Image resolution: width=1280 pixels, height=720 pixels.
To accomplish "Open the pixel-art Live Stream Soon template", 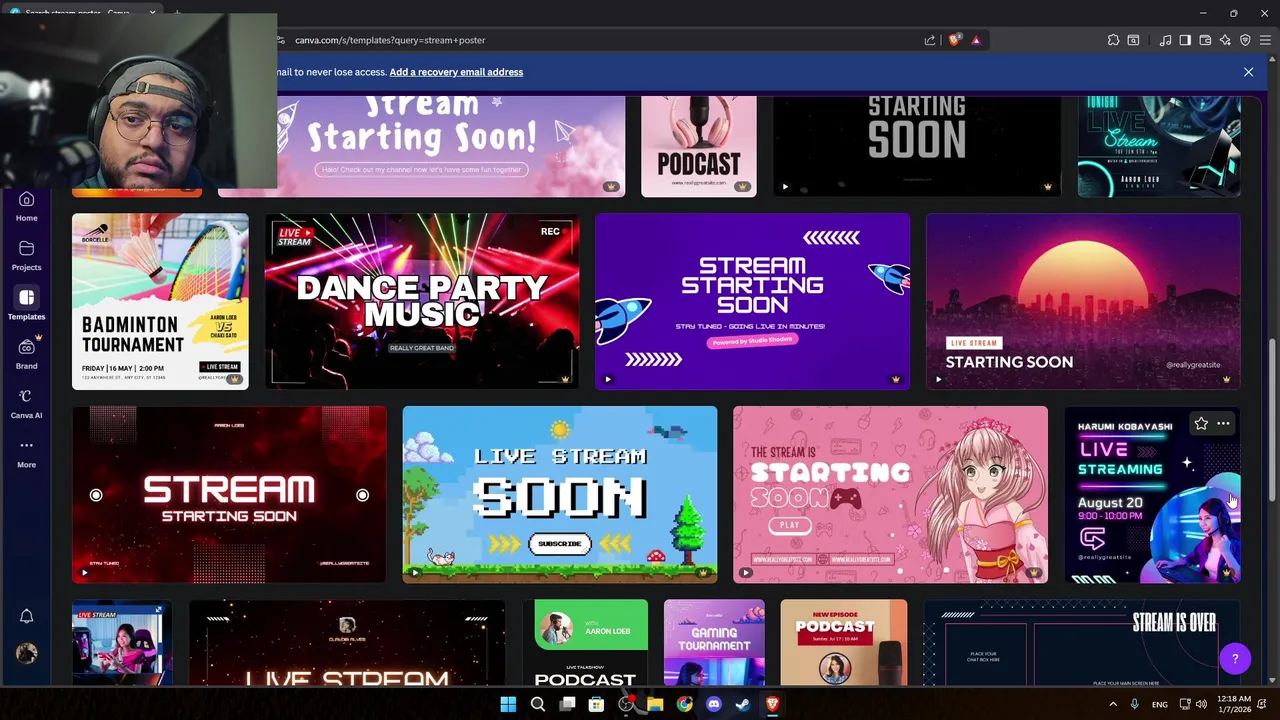I will pyautogui.click(x=560, y=494).
